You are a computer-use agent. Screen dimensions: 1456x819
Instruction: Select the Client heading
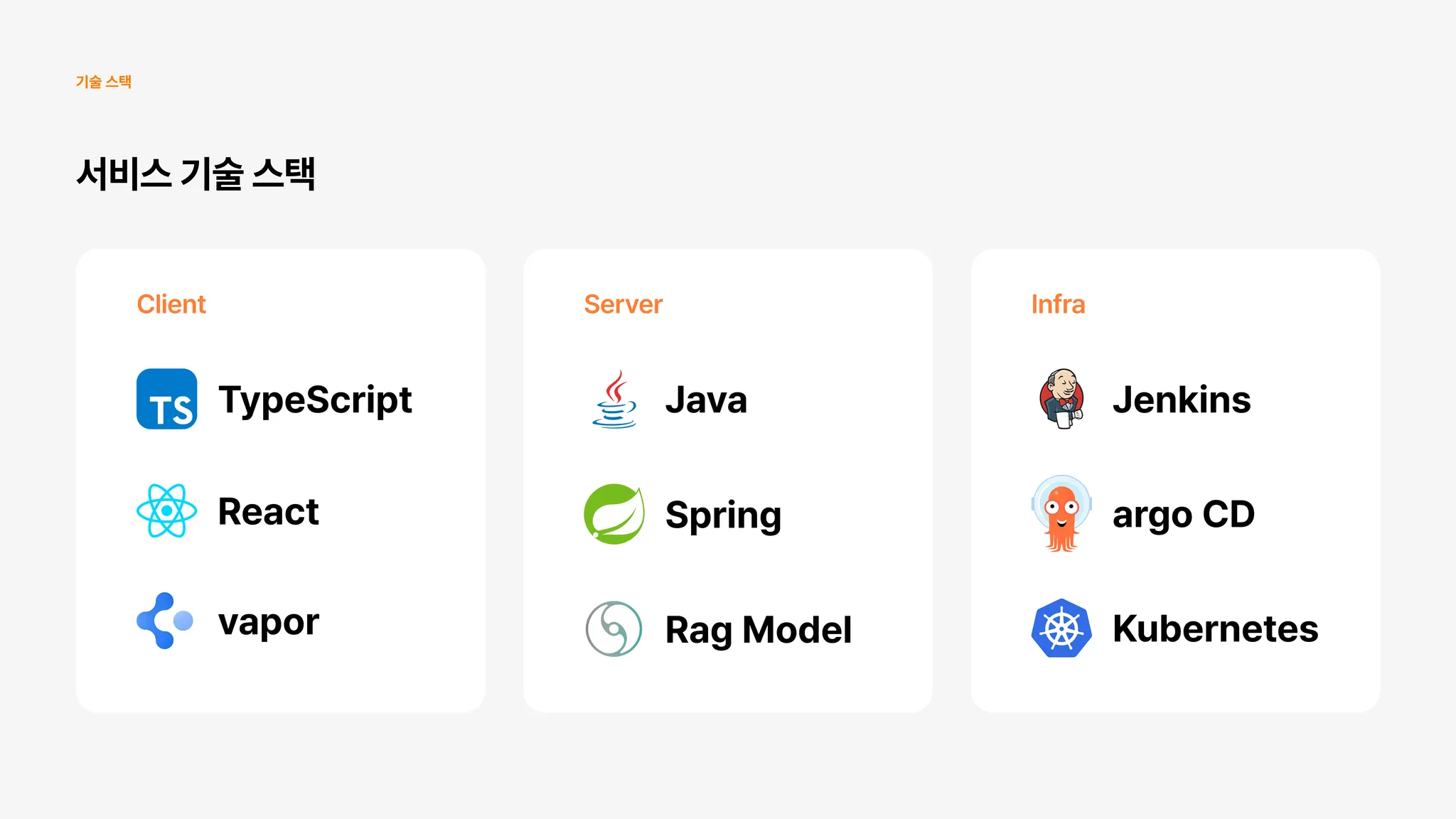pyautogui.click(x=171, y=304)
